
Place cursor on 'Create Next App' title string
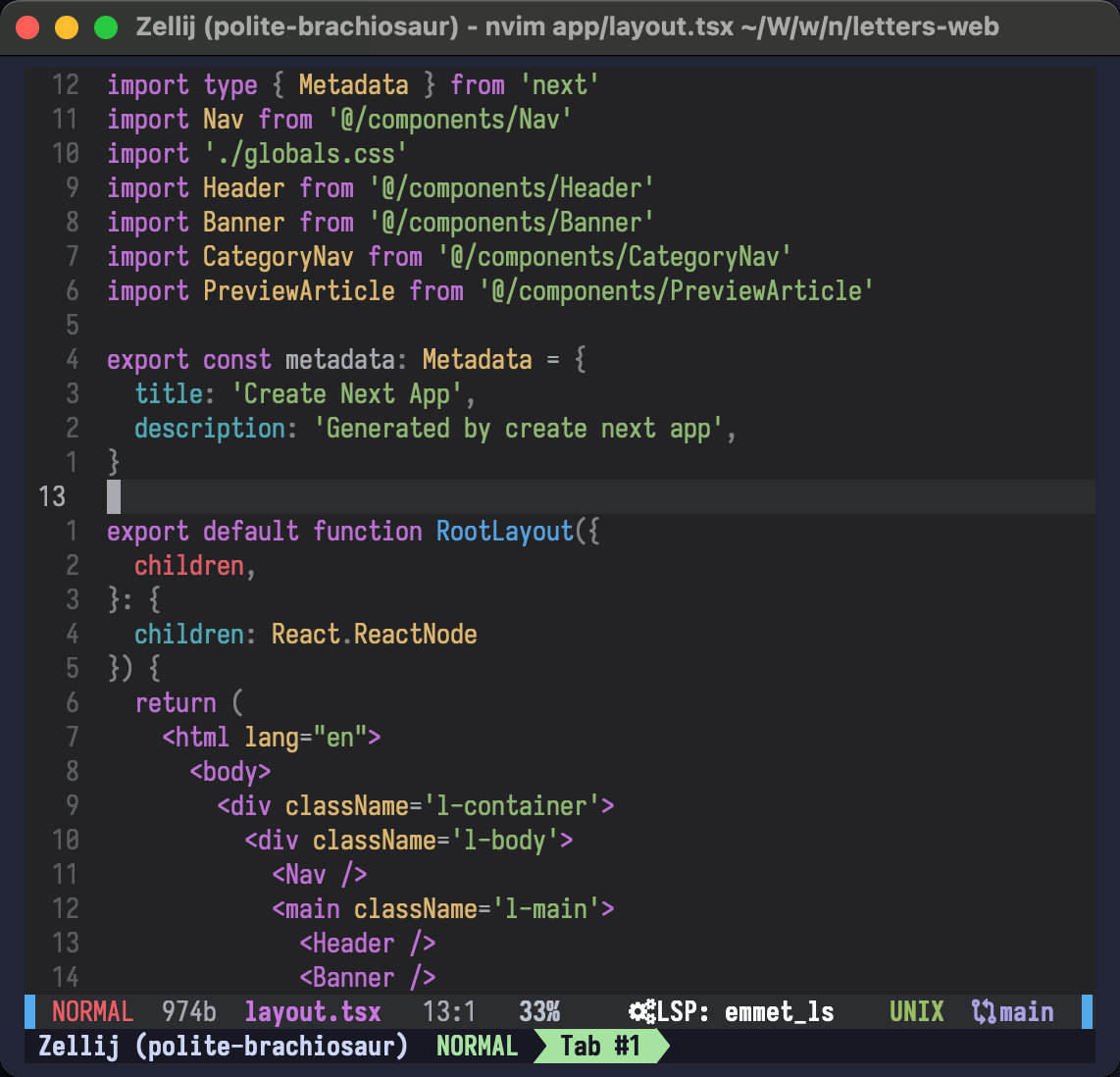point(347,394)
